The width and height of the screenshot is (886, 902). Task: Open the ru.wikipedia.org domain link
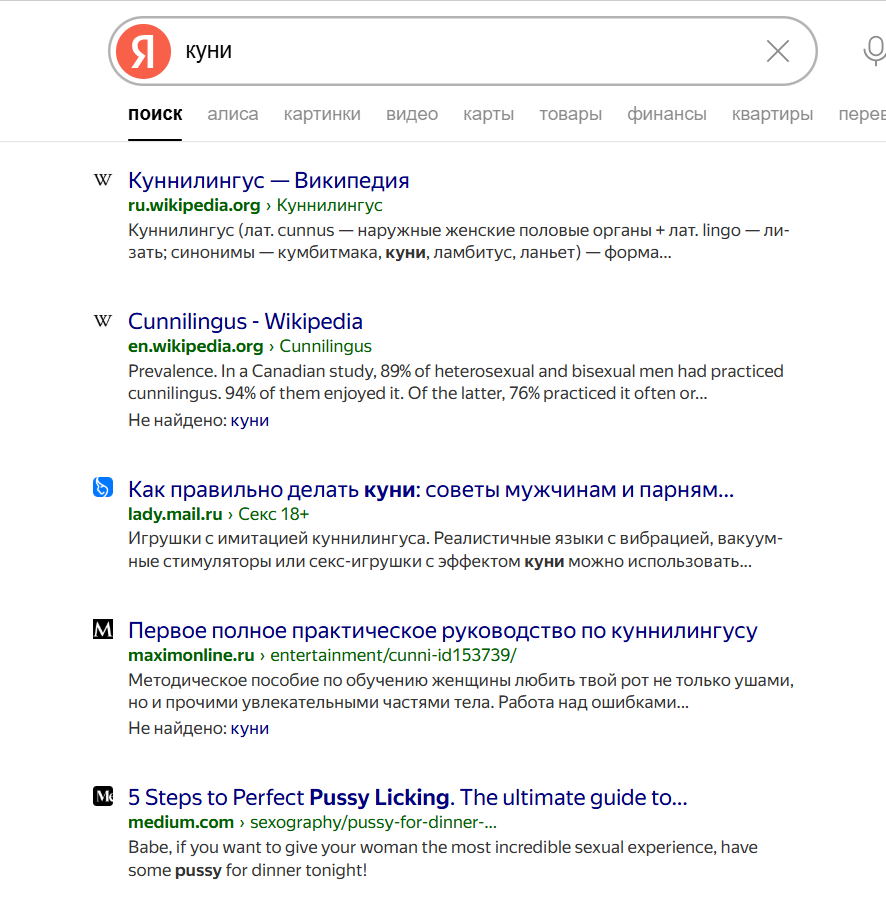pos(194,206)
